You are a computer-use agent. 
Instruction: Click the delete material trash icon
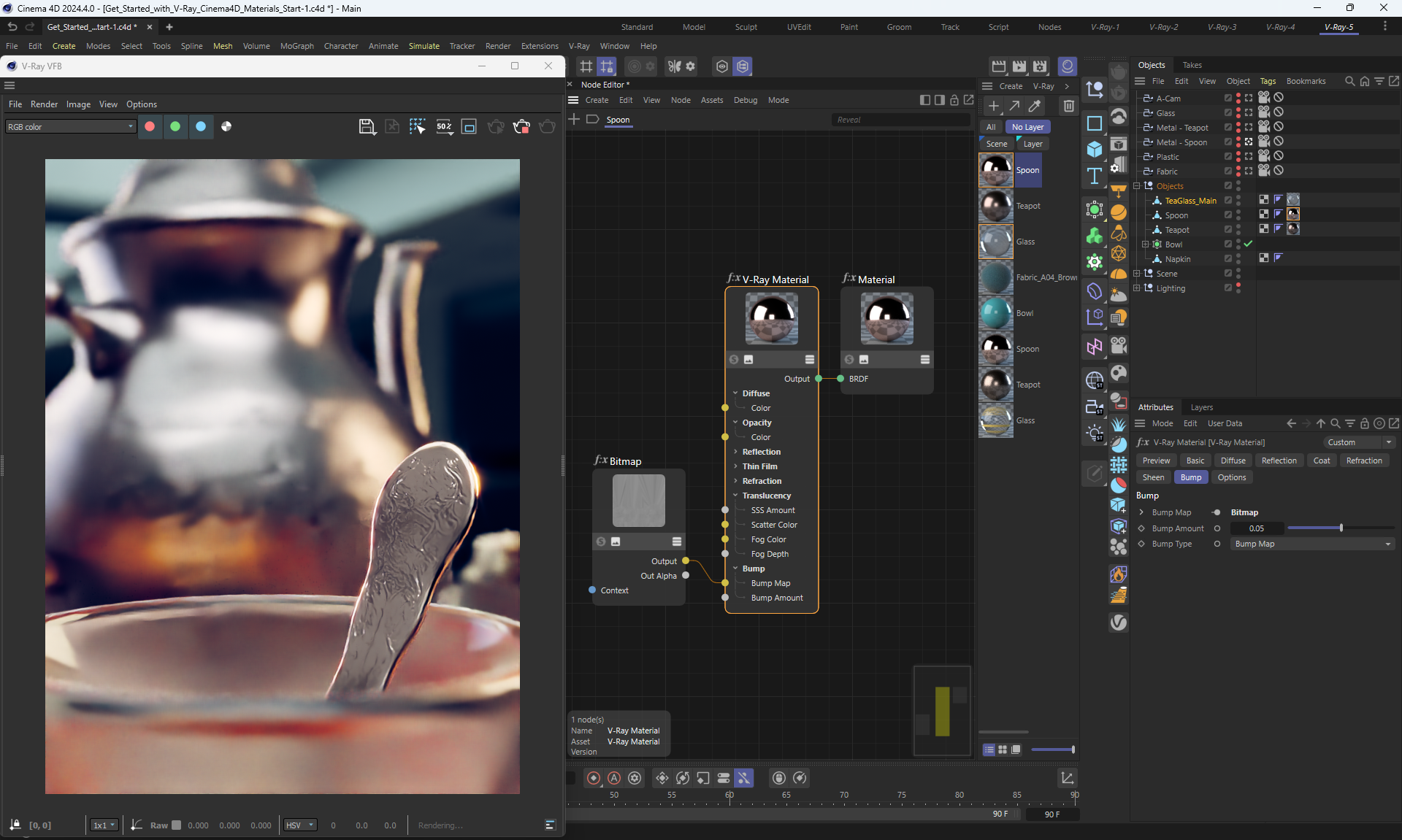(x=1068, y=107)
